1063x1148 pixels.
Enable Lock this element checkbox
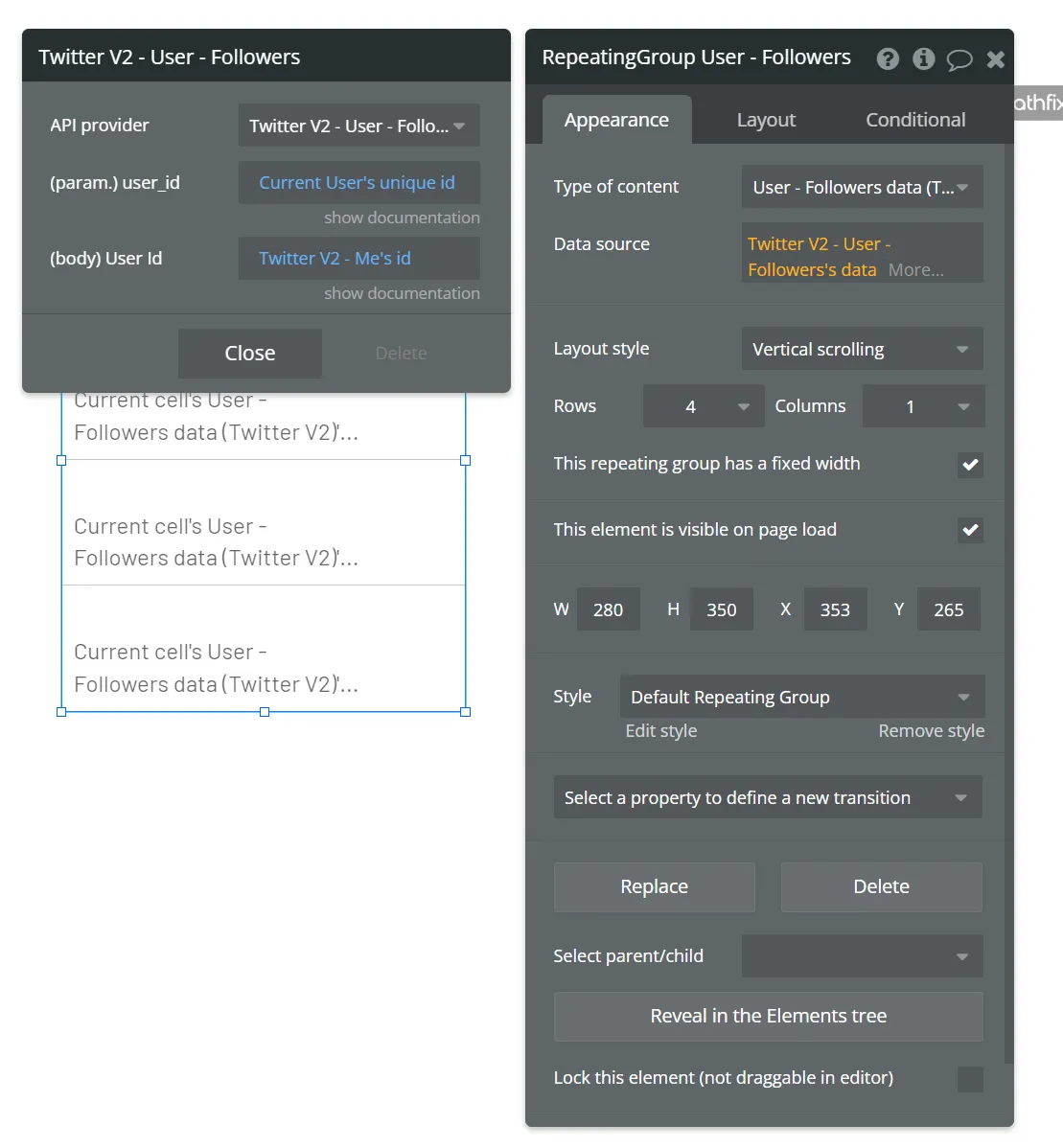(970, 1079)
